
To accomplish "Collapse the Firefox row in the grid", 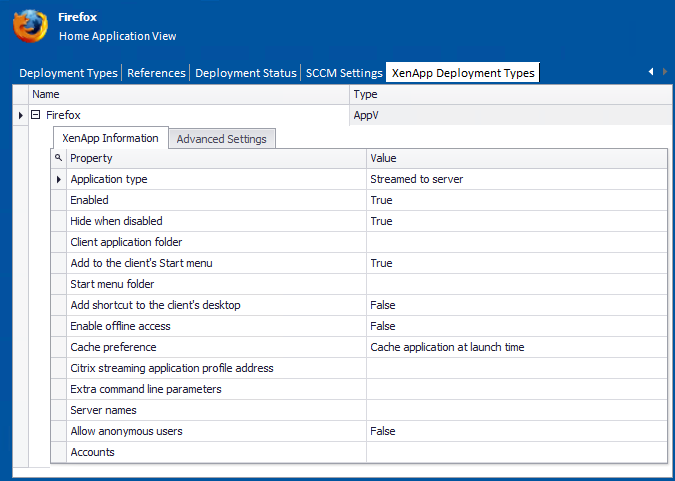I will point(36,115).
